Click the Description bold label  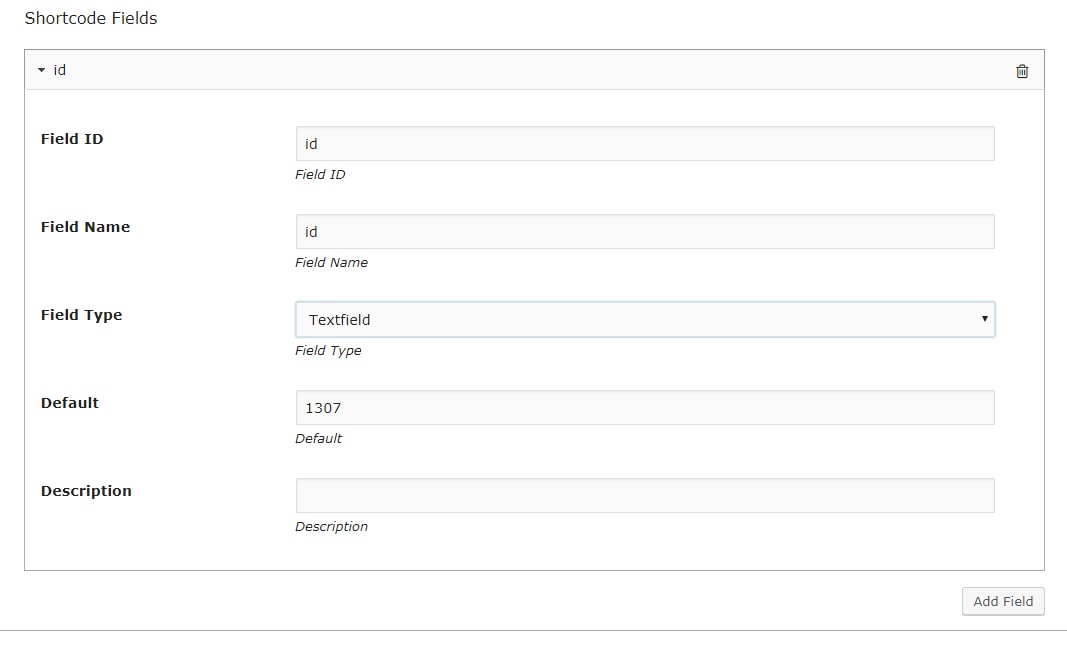[86, 491]
